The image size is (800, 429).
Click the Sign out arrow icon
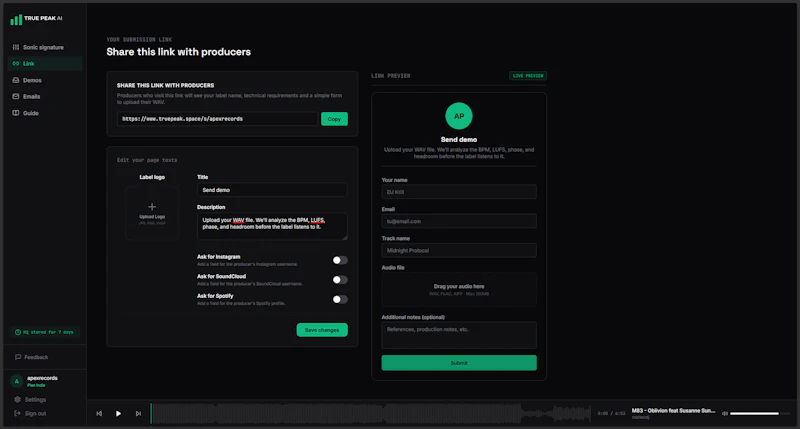(17, 413)
